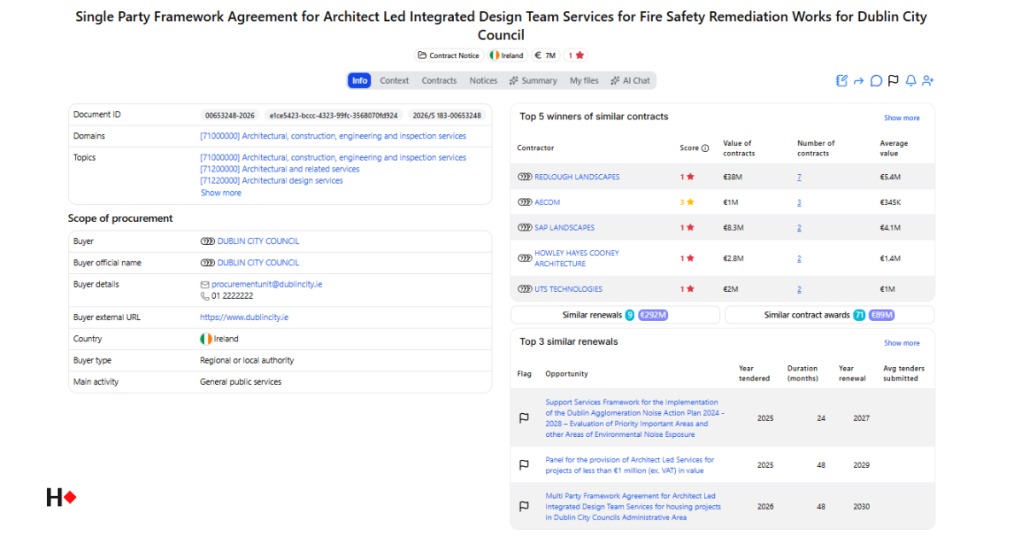Viewport: 1024px width, 536px height.
Task: Click the 1 star rating badge under title
Action: coord(576,55)
